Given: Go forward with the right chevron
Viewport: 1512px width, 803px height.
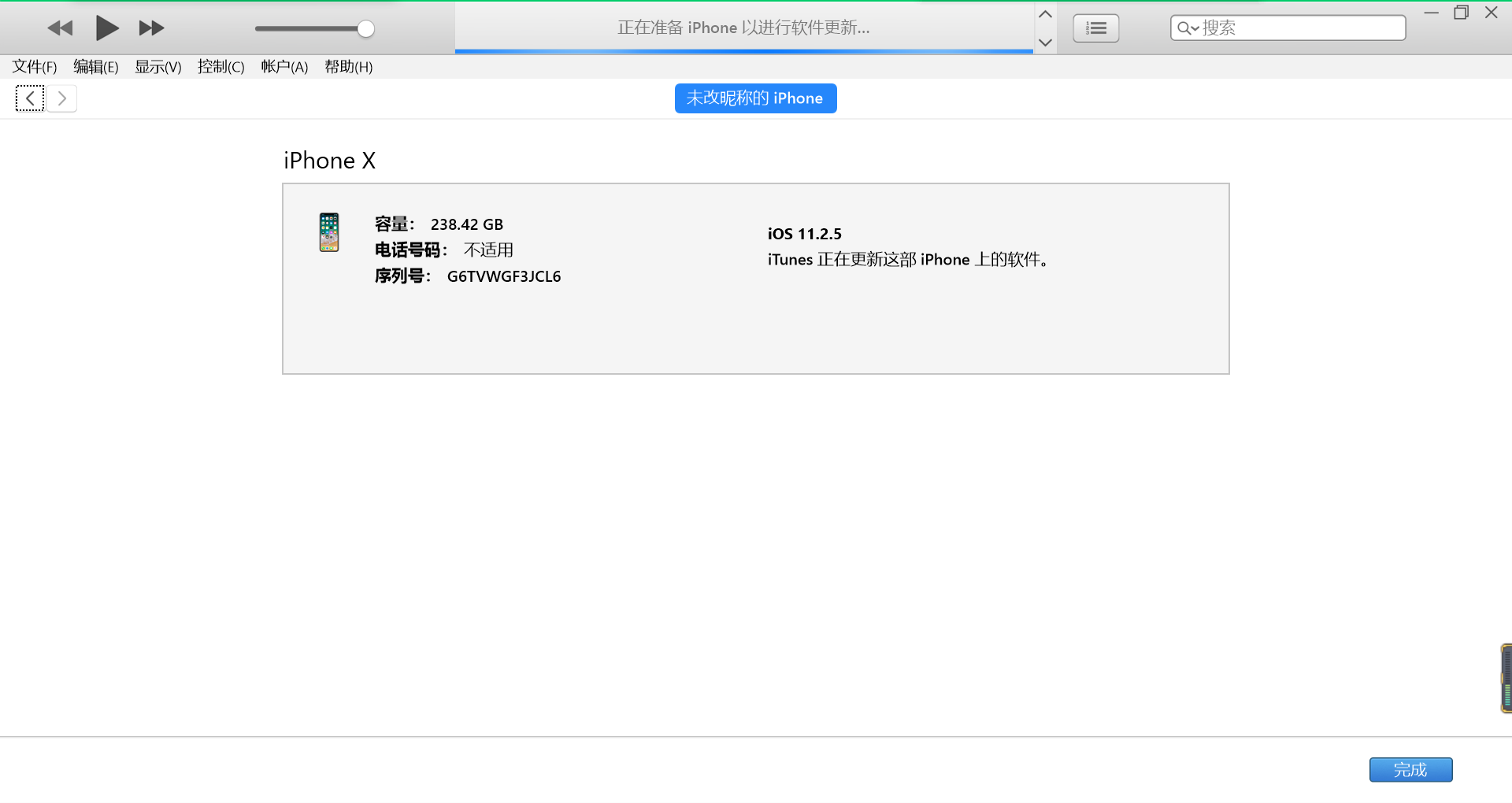Looking at the screenshot, I should 61,98.
